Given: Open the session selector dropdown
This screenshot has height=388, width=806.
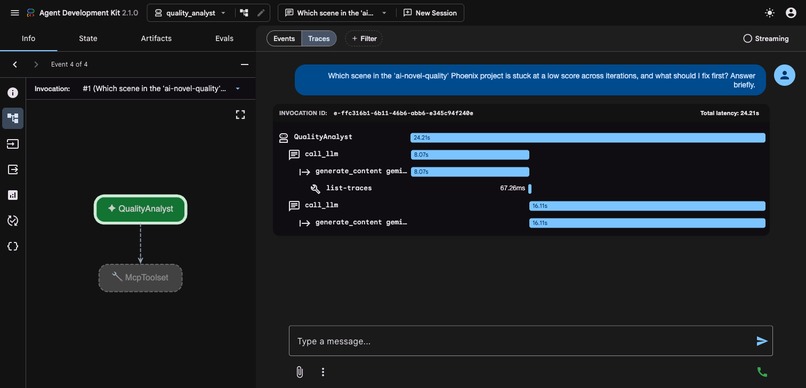Looking at the screenshot, I should 337,13.
